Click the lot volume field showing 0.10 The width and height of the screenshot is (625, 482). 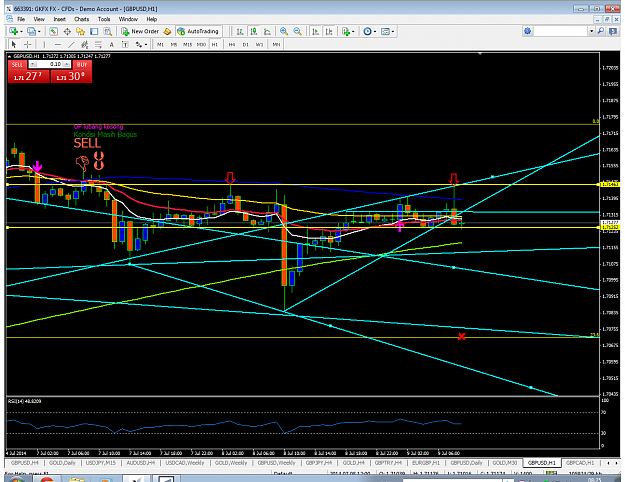coord(50,64)
